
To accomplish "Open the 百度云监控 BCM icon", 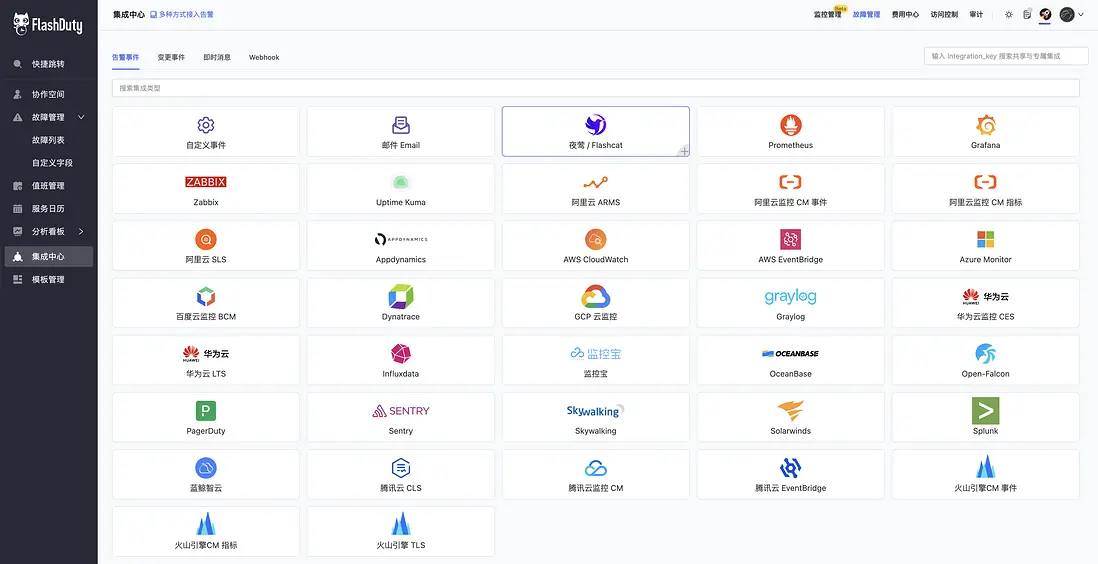I will pos(206,296).
